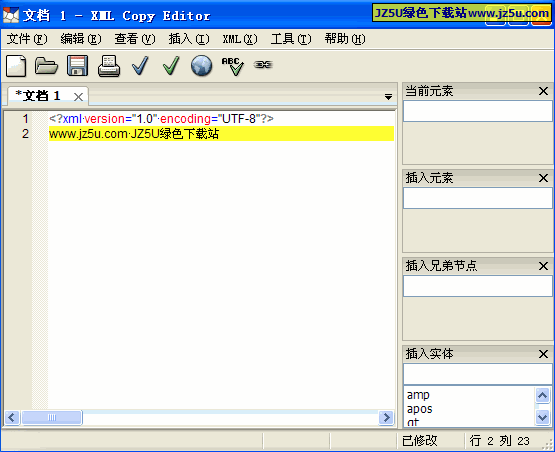Screen dimensions: 555x452
Task: Click the chain link toolbar icon
Action: tap(263, 65)
